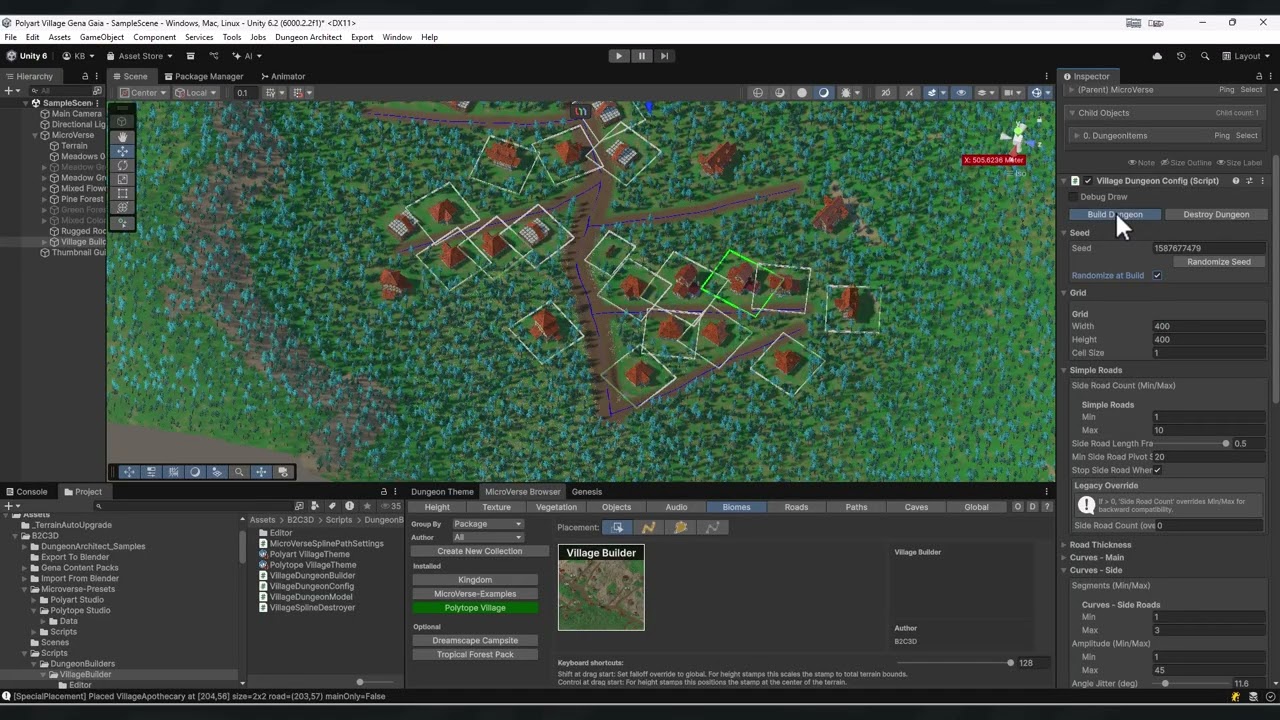Click the Step frame button

tap(664, 56)
